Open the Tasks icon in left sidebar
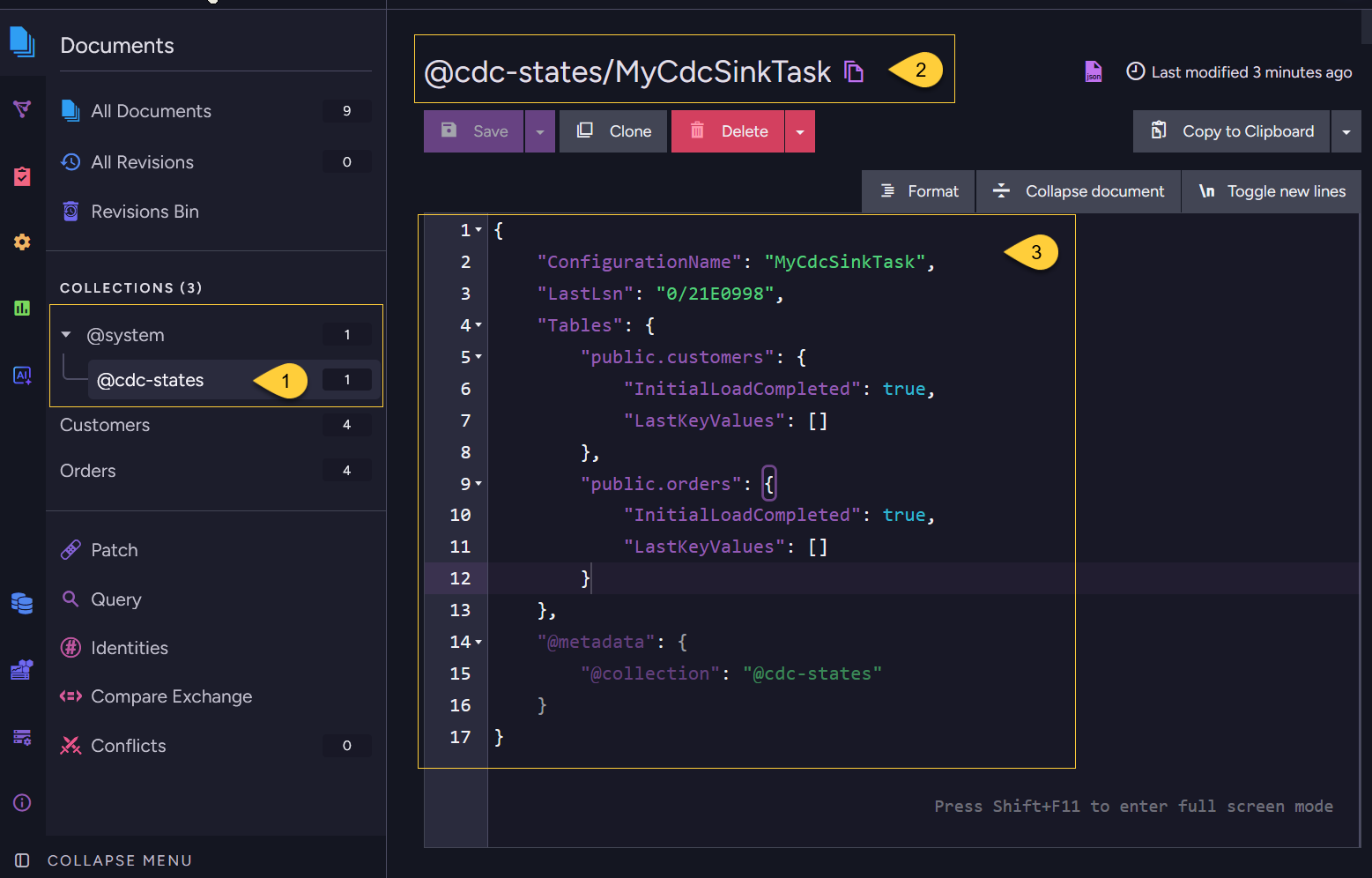The image size is (1372, 878). tap(22, 176)
